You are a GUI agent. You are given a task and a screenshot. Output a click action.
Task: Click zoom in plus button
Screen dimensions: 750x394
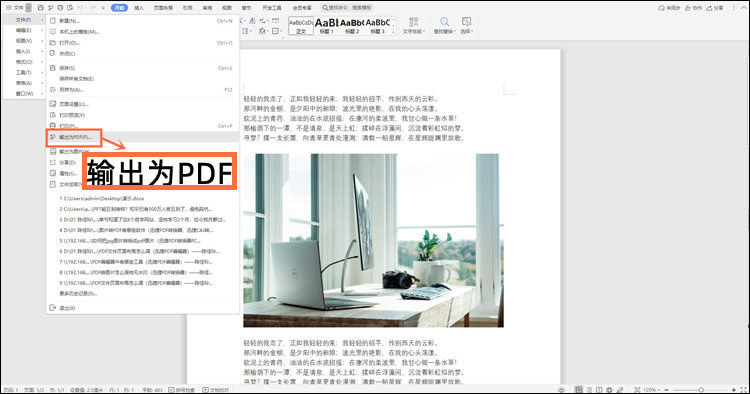point(734,390)
